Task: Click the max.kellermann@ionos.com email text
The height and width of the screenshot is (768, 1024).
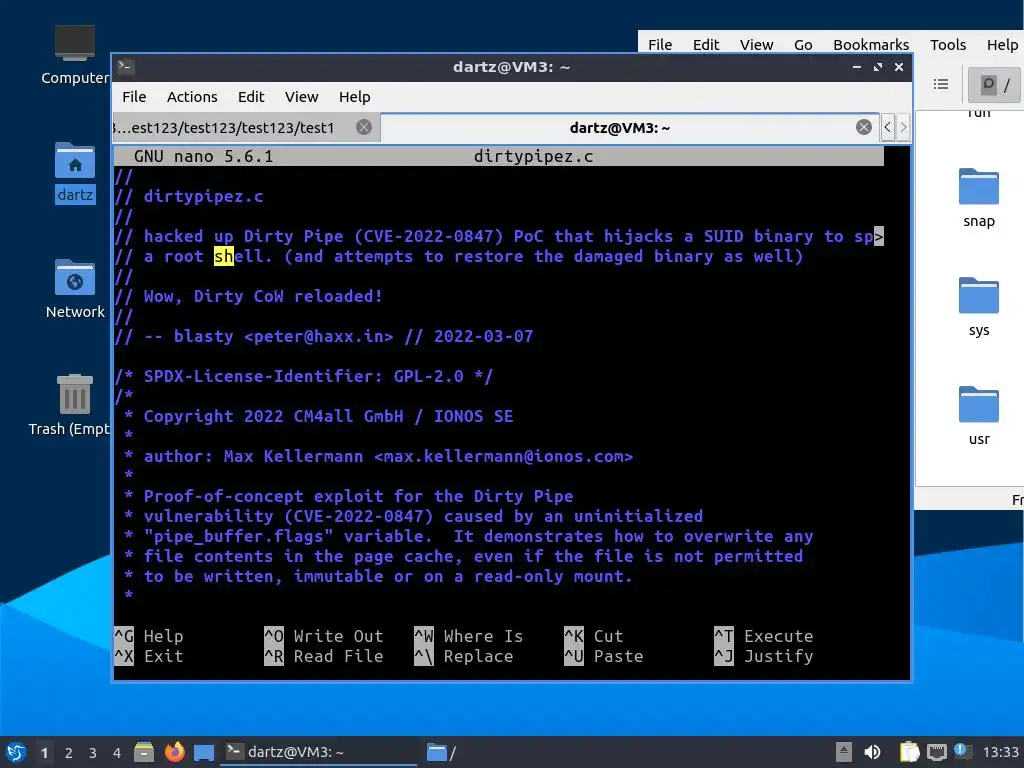Action: [x=504, y=456]
